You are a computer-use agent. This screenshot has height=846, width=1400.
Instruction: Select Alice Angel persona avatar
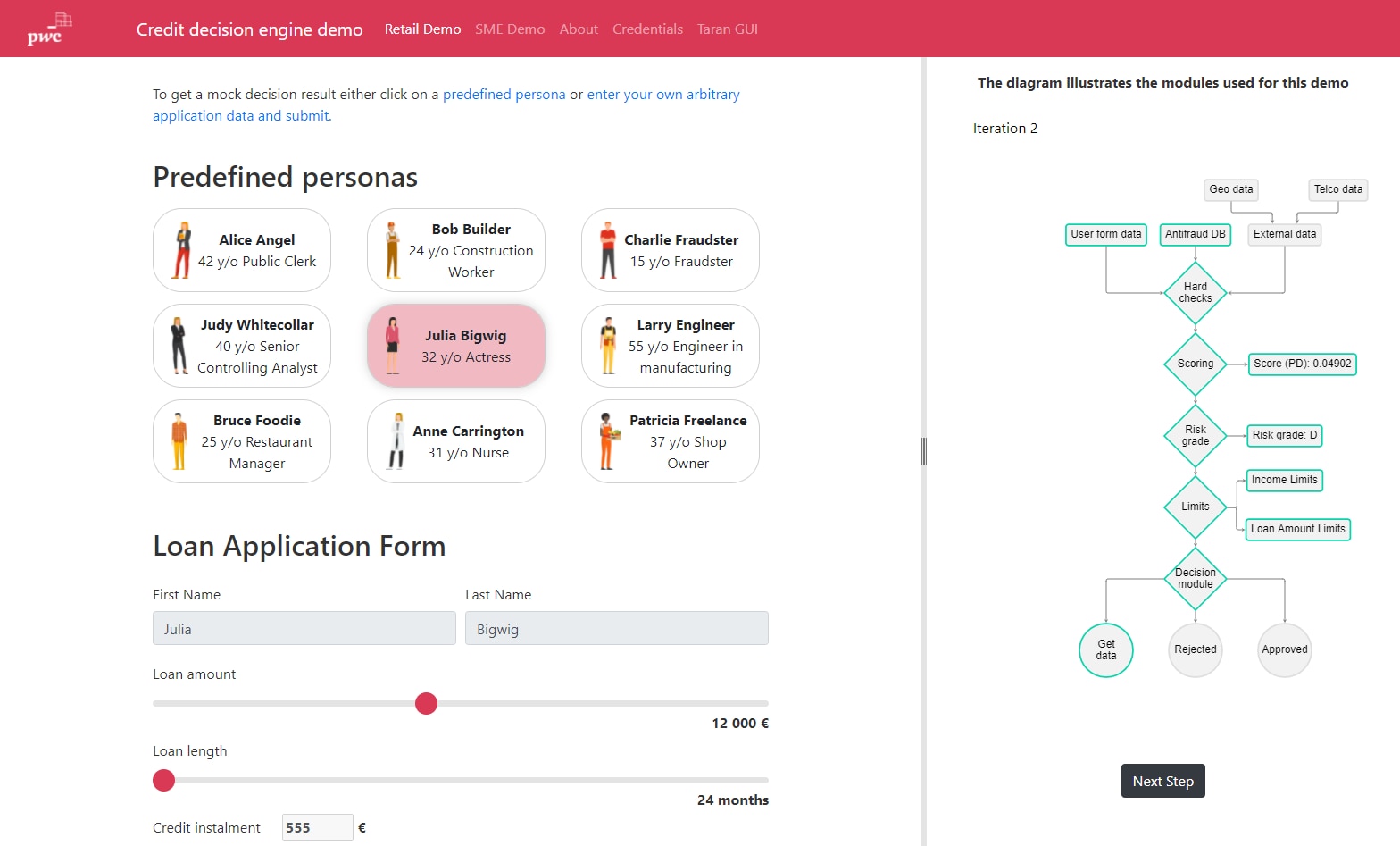pos(183,250)
